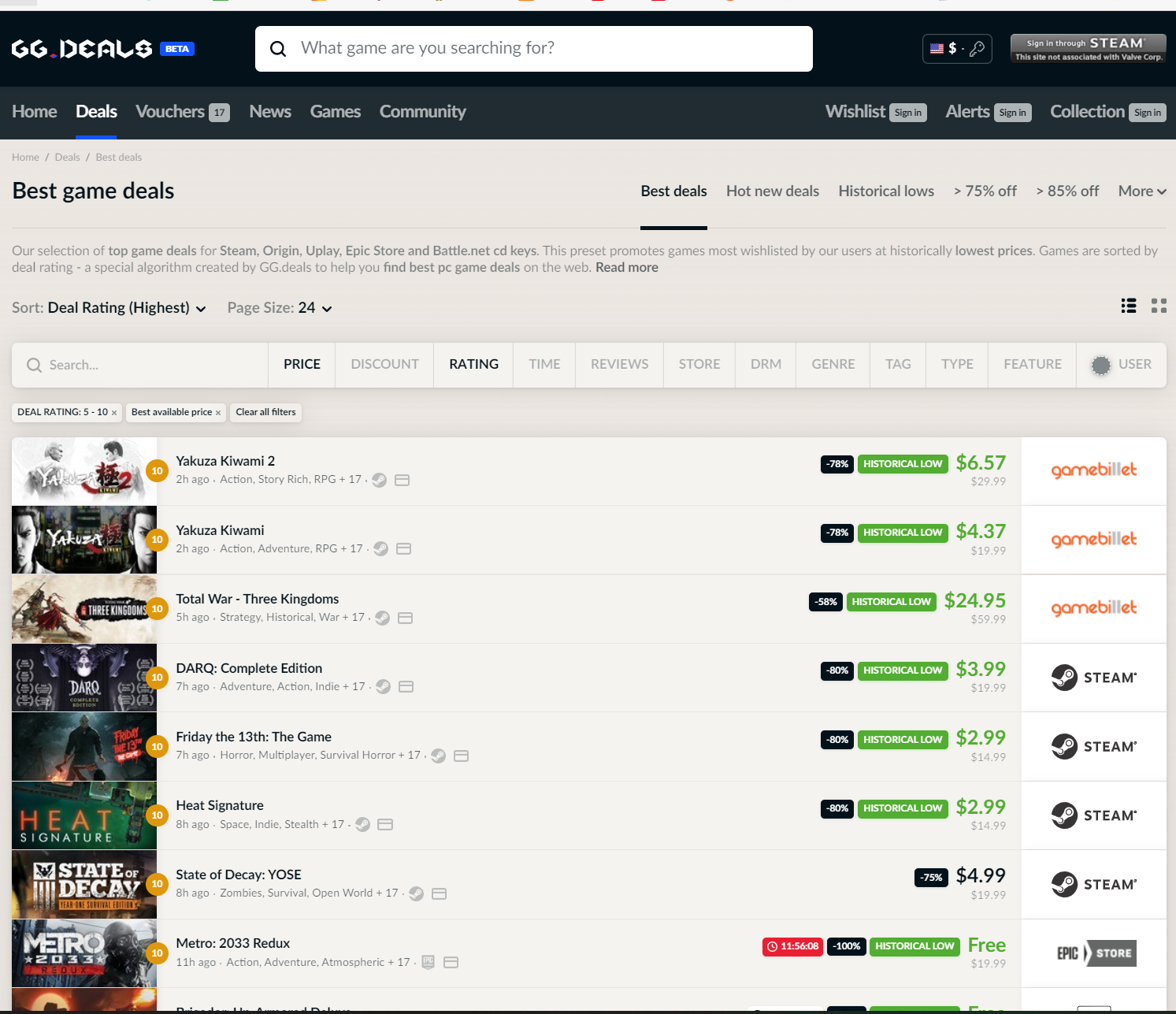
Task: Open the TIME filter dropdown
Action: [x=544, y=365]
